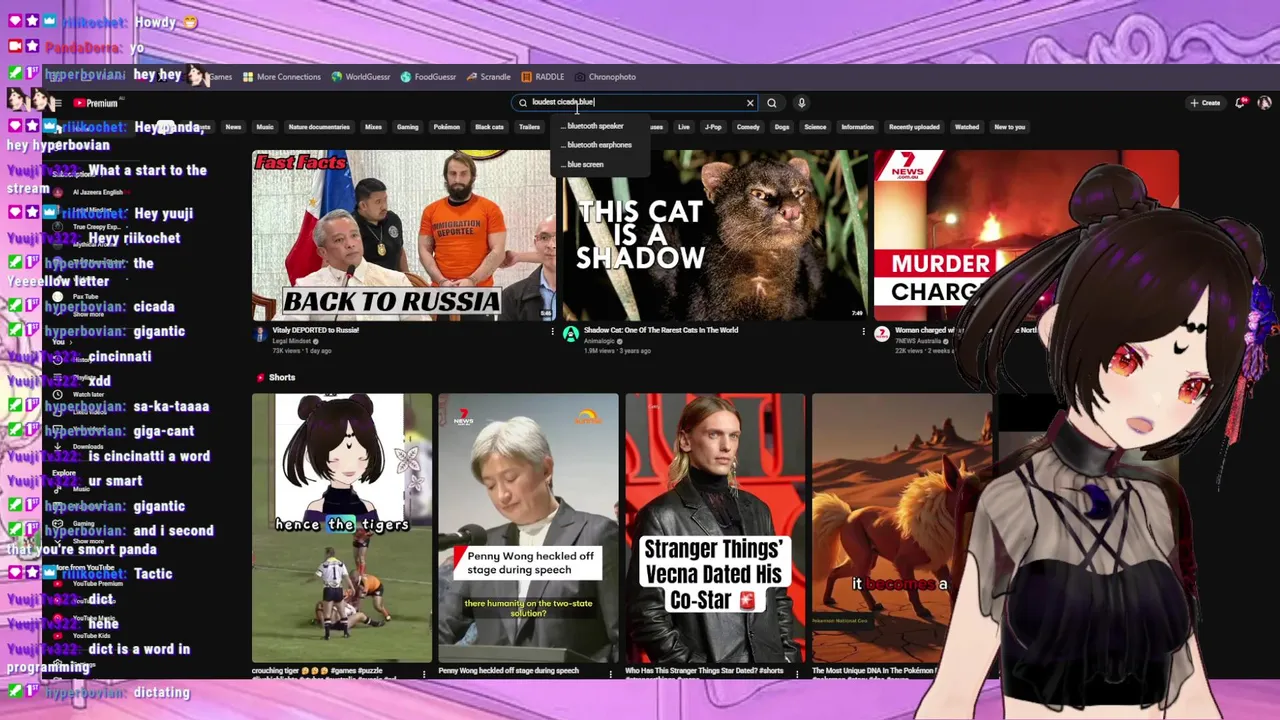Open the Shadow Cat video title
The height and width of the screenshot is (720, 1280).
coord(661,330)
